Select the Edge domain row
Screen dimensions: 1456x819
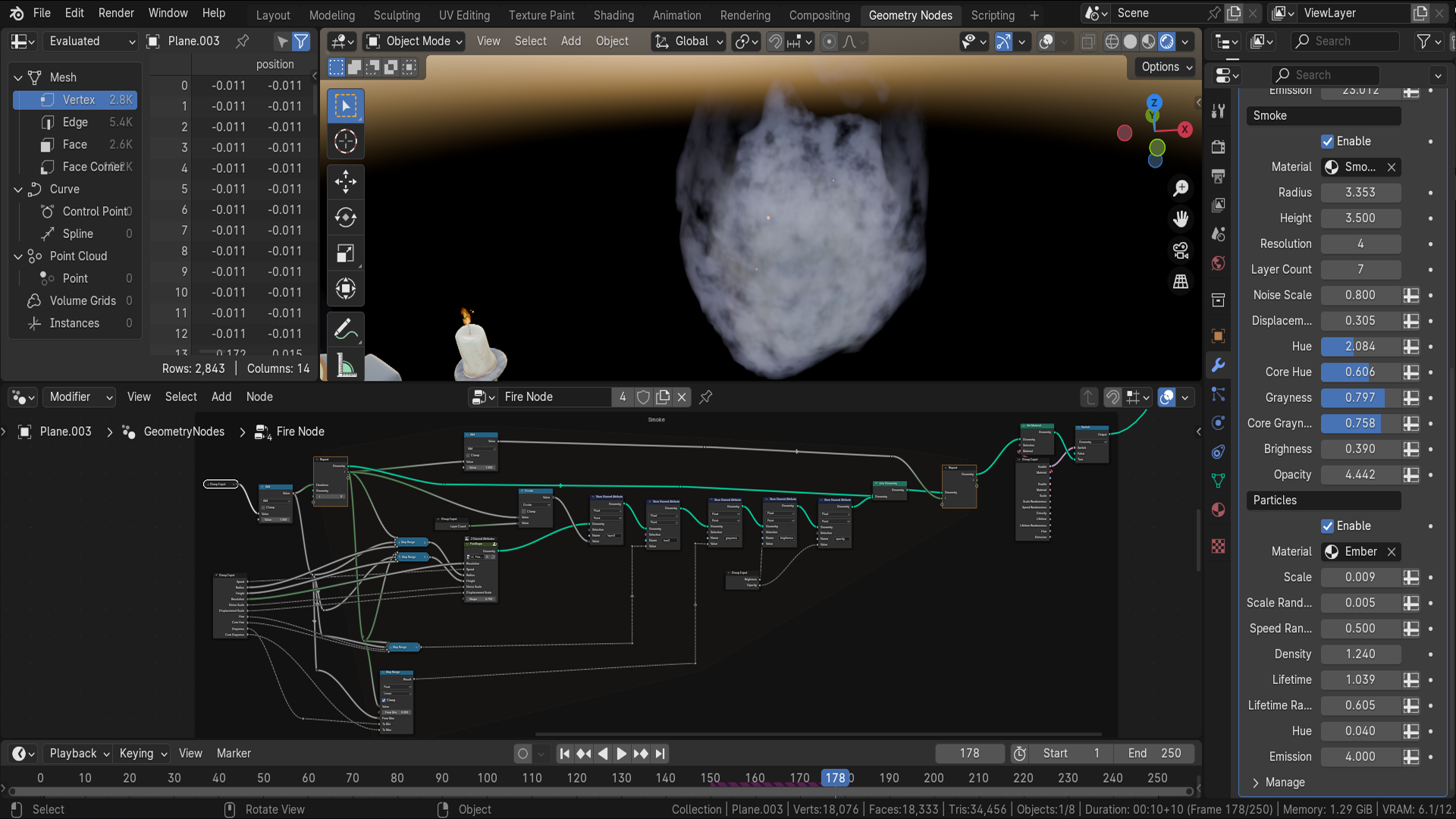(75, 122)
